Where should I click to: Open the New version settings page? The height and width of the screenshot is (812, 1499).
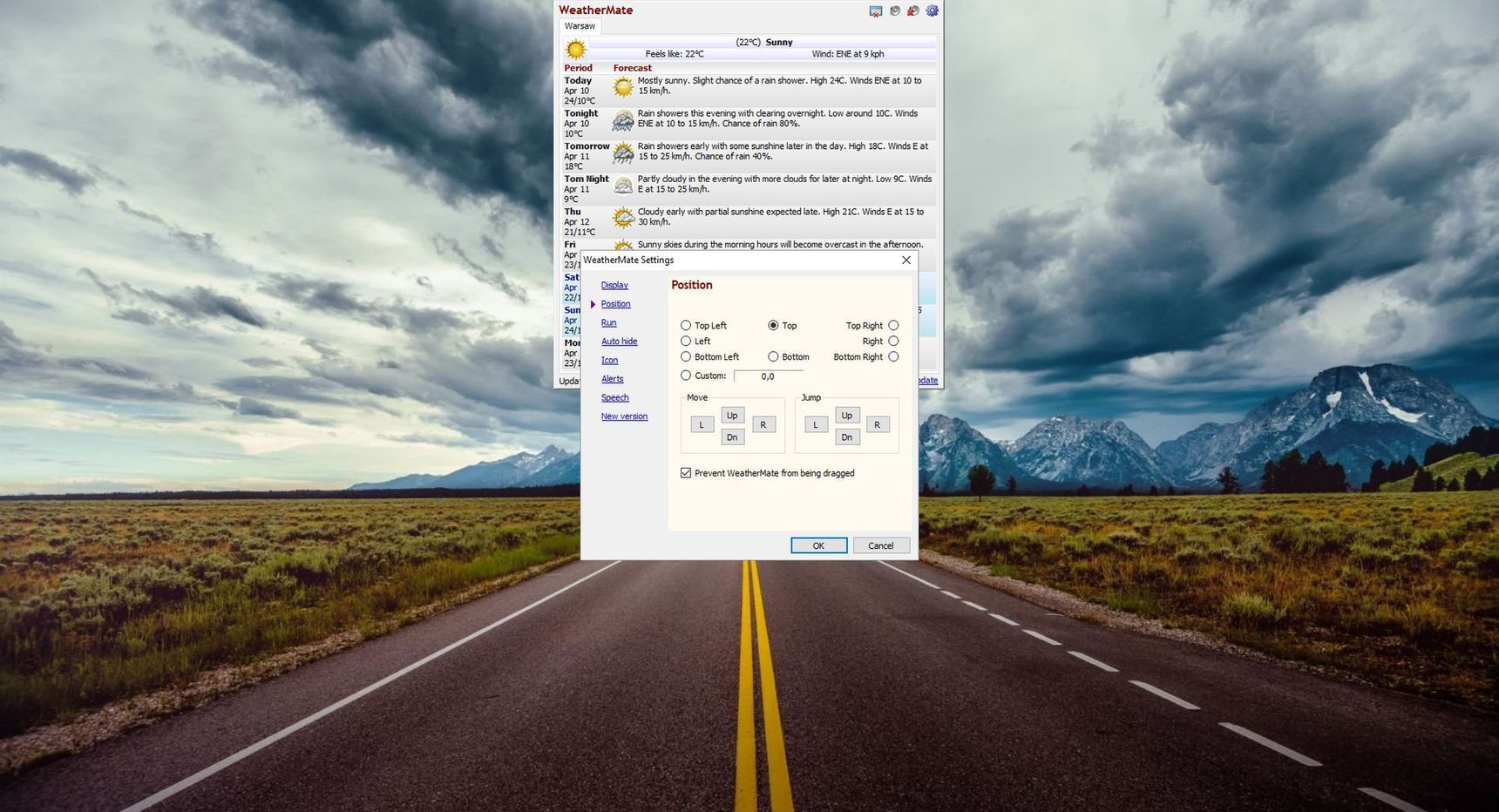(x=624, y=416)
